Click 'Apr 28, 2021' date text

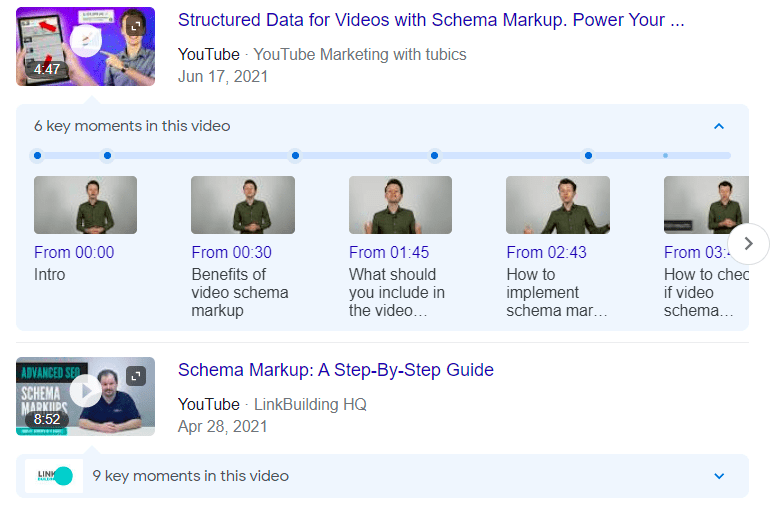pyautogui.click(x=223, y=426)
